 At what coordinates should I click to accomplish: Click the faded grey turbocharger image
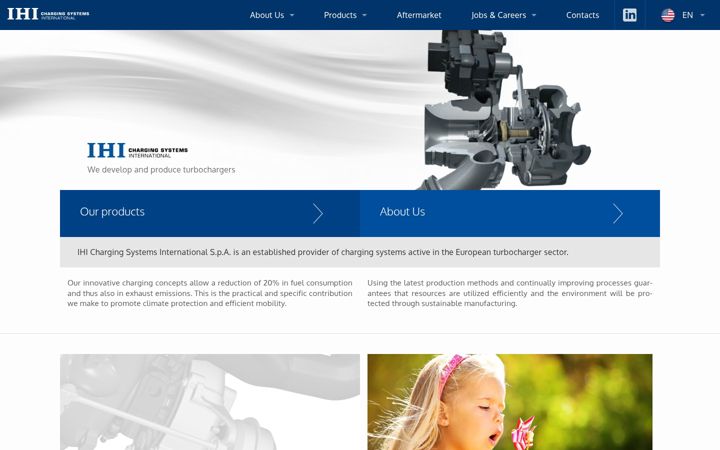[x=210, y=402]
